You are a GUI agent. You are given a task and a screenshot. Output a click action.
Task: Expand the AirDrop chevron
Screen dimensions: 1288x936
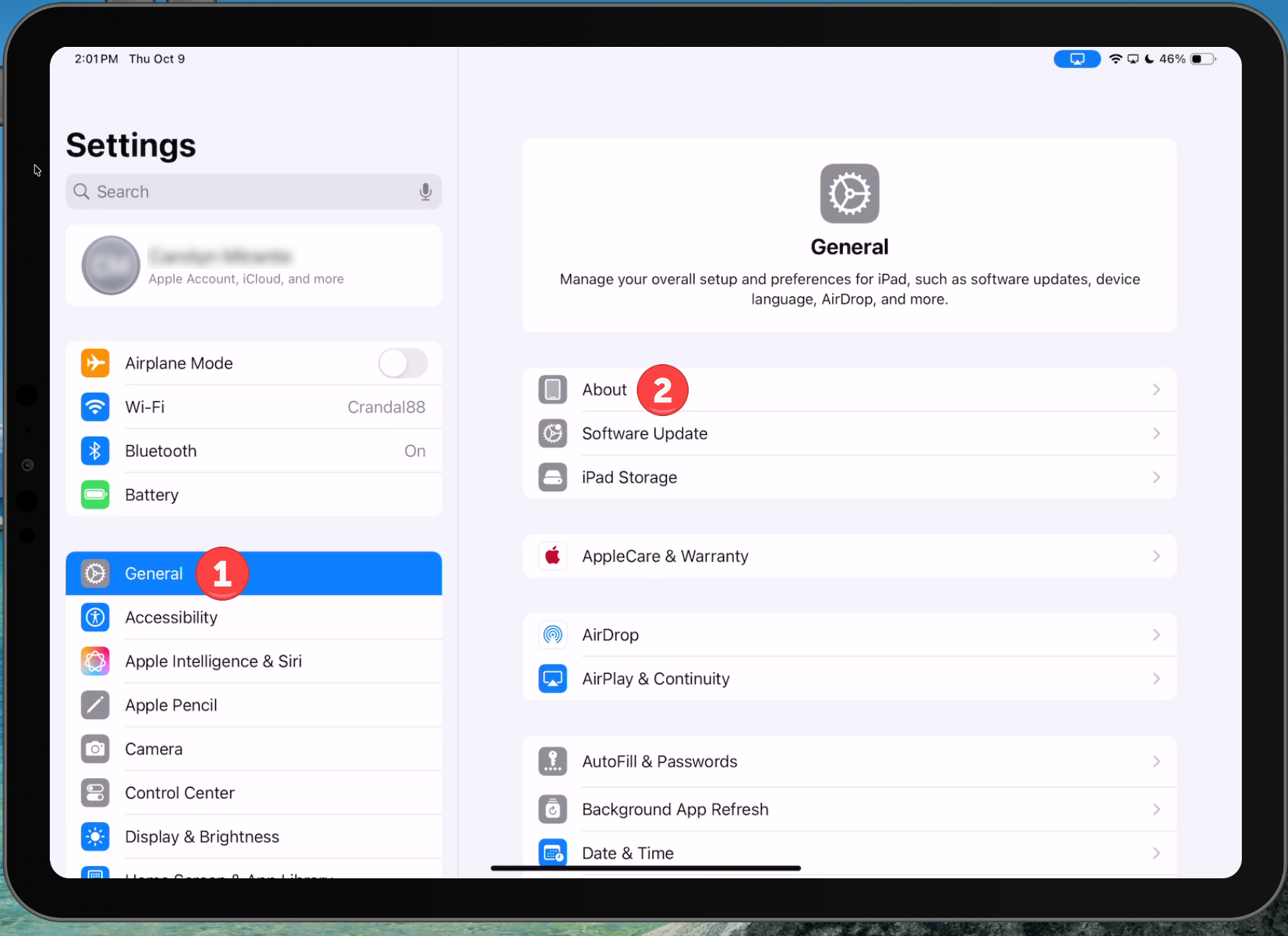[1156, 635]
